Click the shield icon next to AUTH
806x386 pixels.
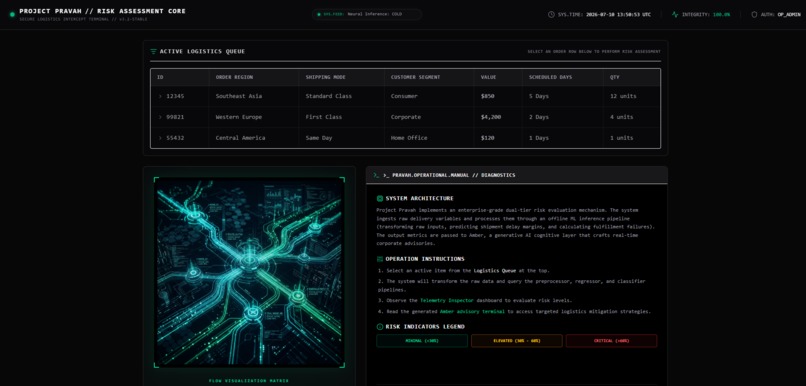tap(754, 14)
